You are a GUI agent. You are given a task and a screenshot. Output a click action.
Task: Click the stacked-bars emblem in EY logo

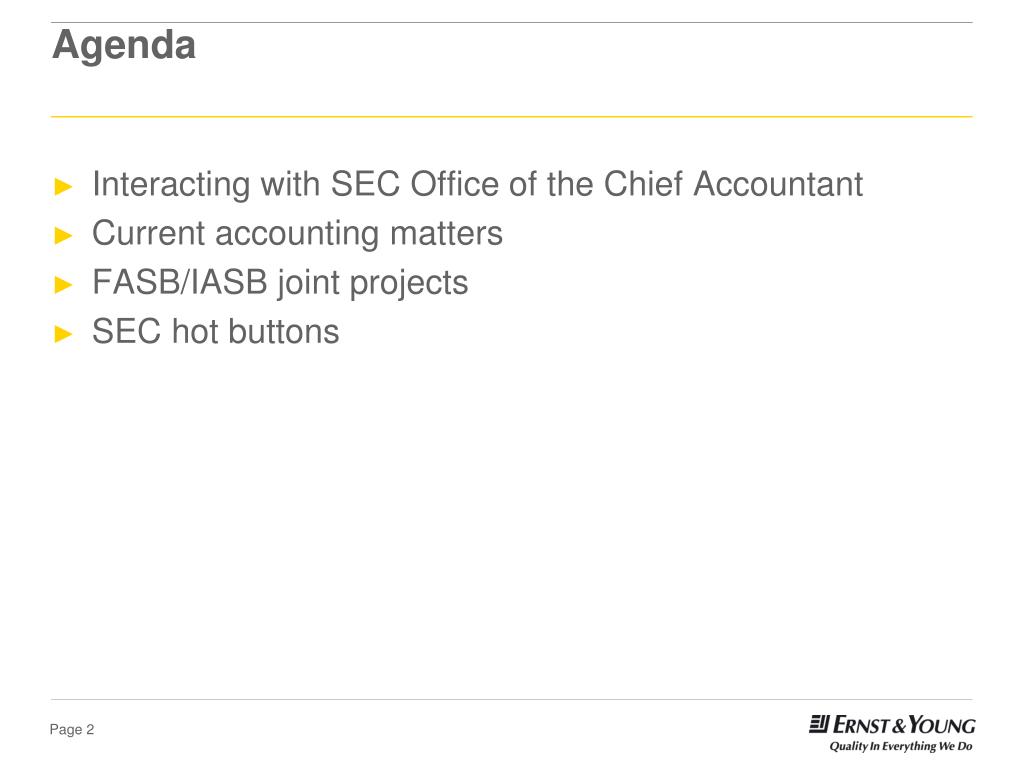tap(819, 724)
